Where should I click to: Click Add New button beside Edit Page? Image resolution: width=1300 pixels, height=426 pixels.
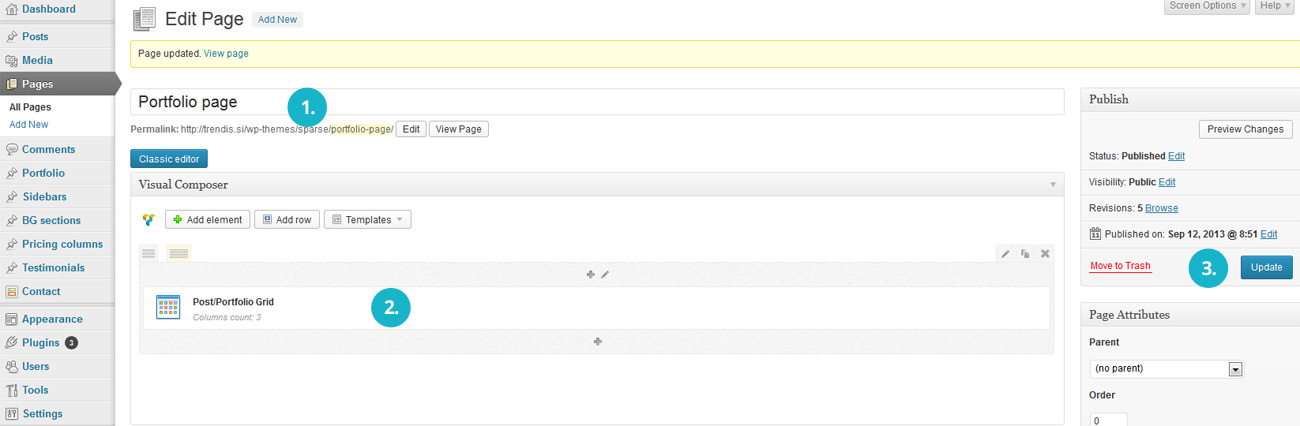coord(277,19)
